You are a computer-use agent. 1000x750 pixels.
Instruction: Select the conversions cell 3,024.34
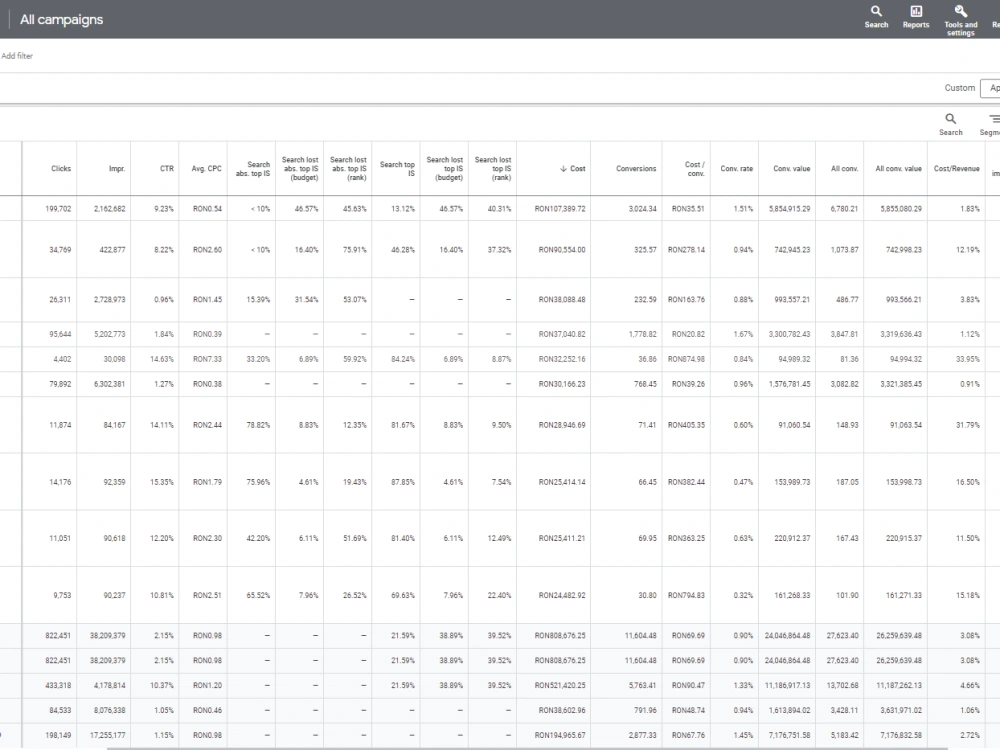[642, 209]
